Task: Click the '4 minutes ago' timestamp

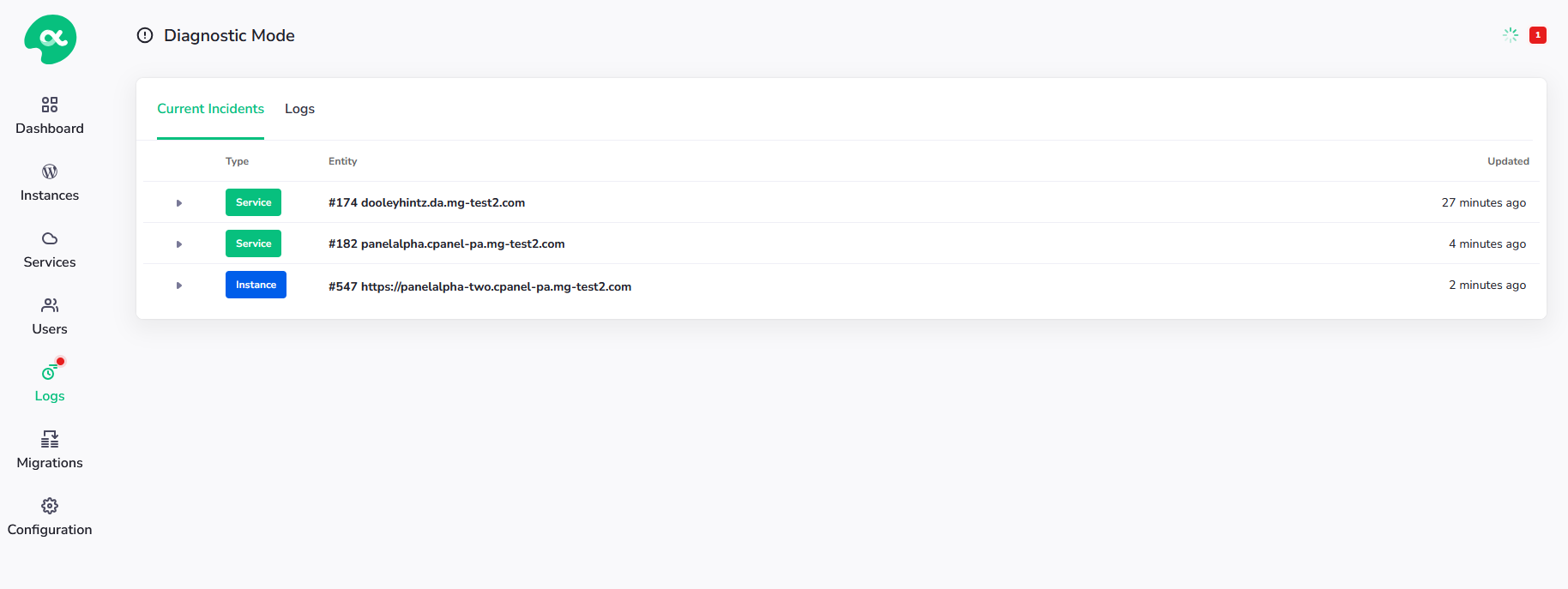Action: pos(1487,244)
